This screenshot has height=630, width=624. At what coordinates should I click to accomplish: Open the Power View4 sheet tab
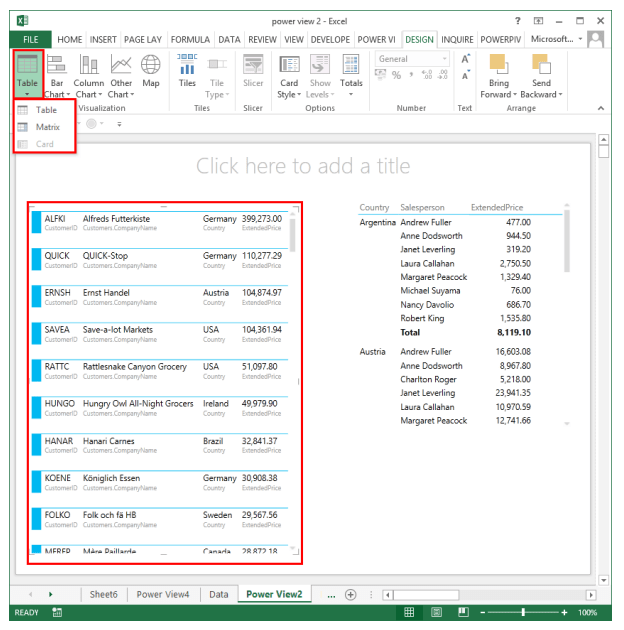(163, 594)
